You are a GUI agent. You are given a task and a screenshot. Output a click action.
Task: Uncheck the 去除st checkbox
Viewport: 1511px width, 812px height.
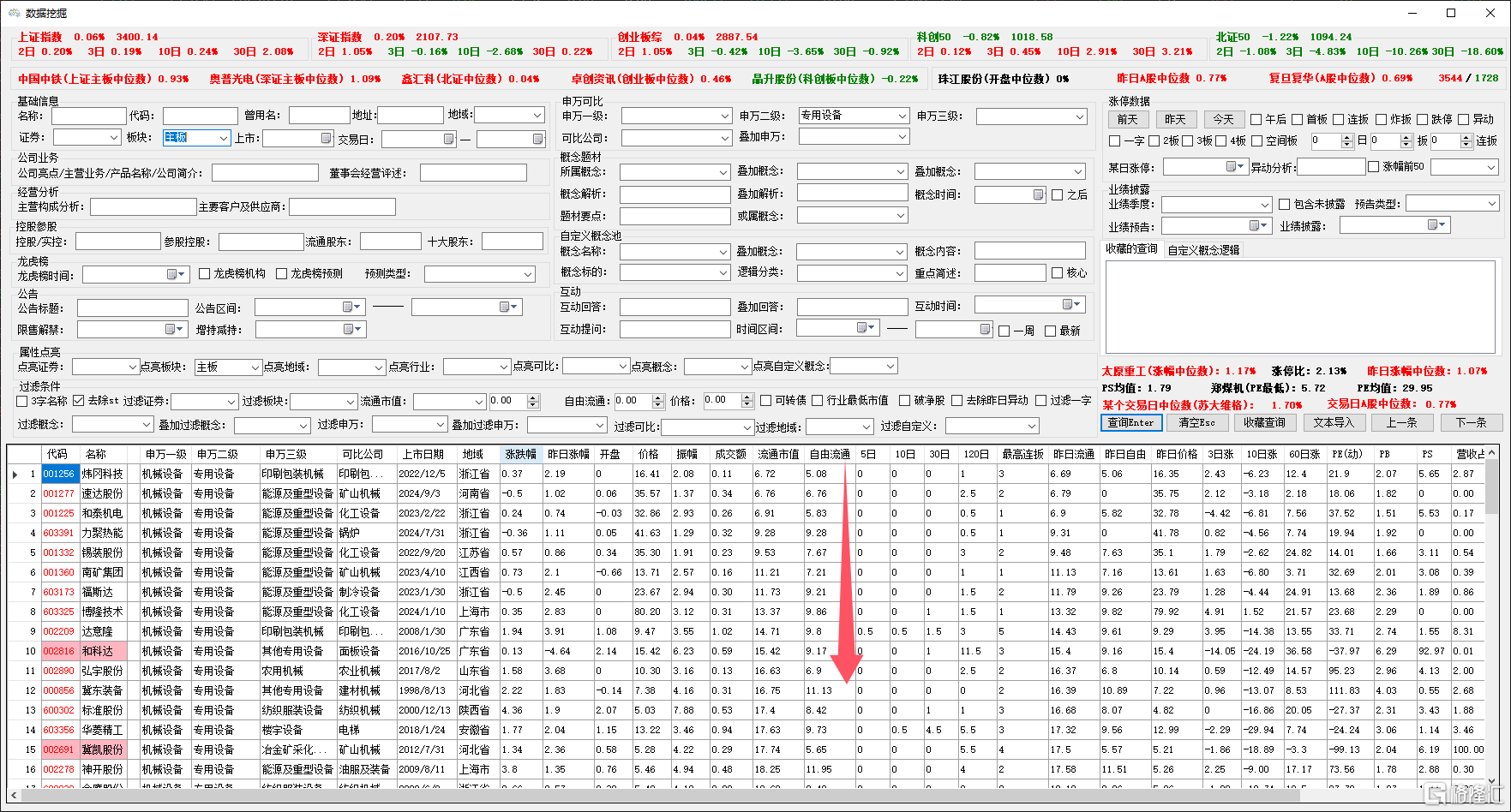[79, 400]
